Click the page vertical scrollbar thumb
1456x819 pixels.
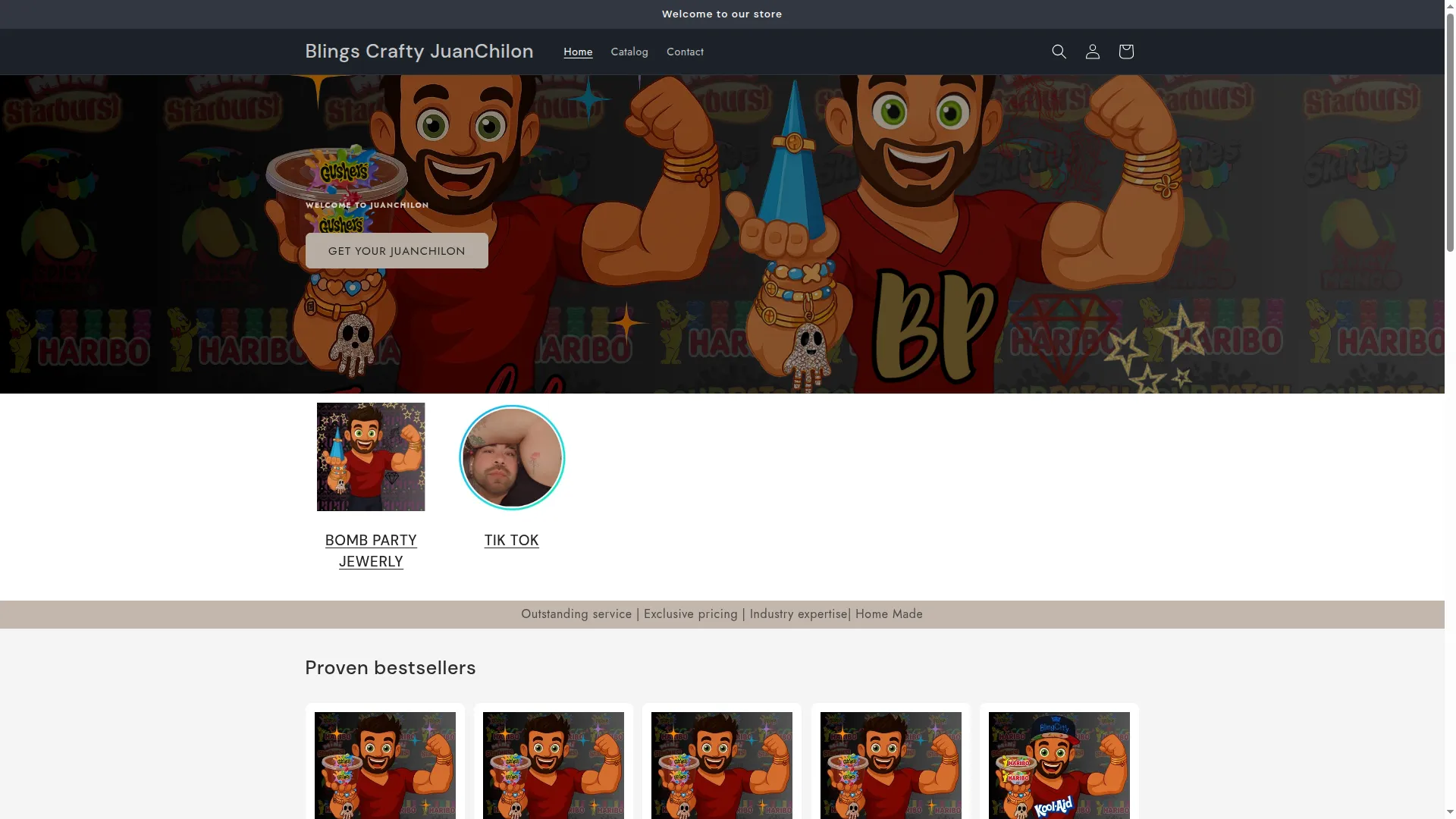pyautogui.click(x=1450, y=131)
